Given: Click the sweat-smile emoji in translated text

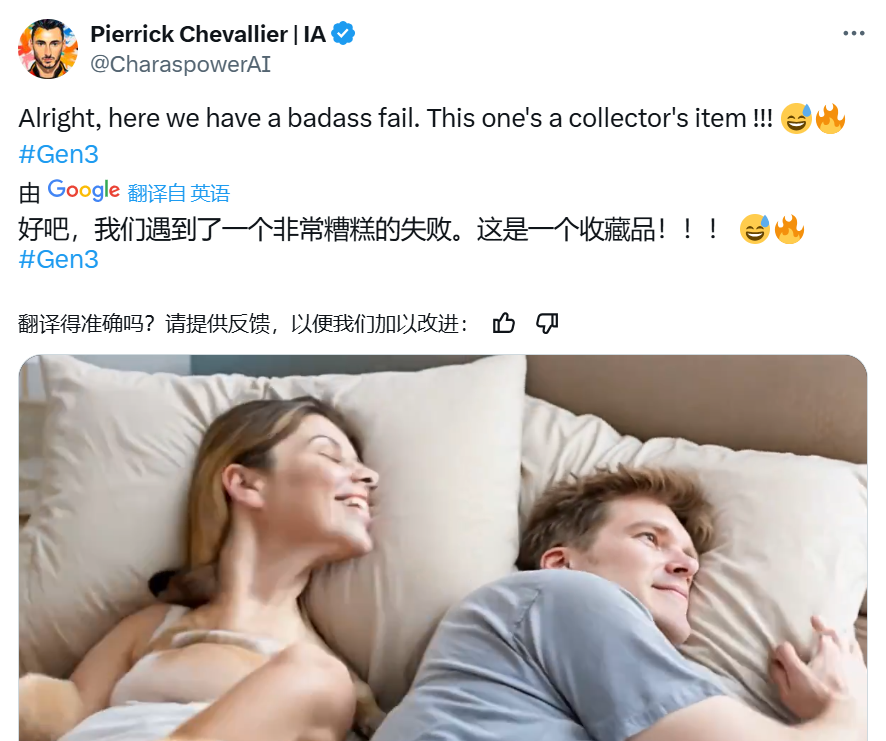Looking at the screenshot, I should click(x=755, y=229).
